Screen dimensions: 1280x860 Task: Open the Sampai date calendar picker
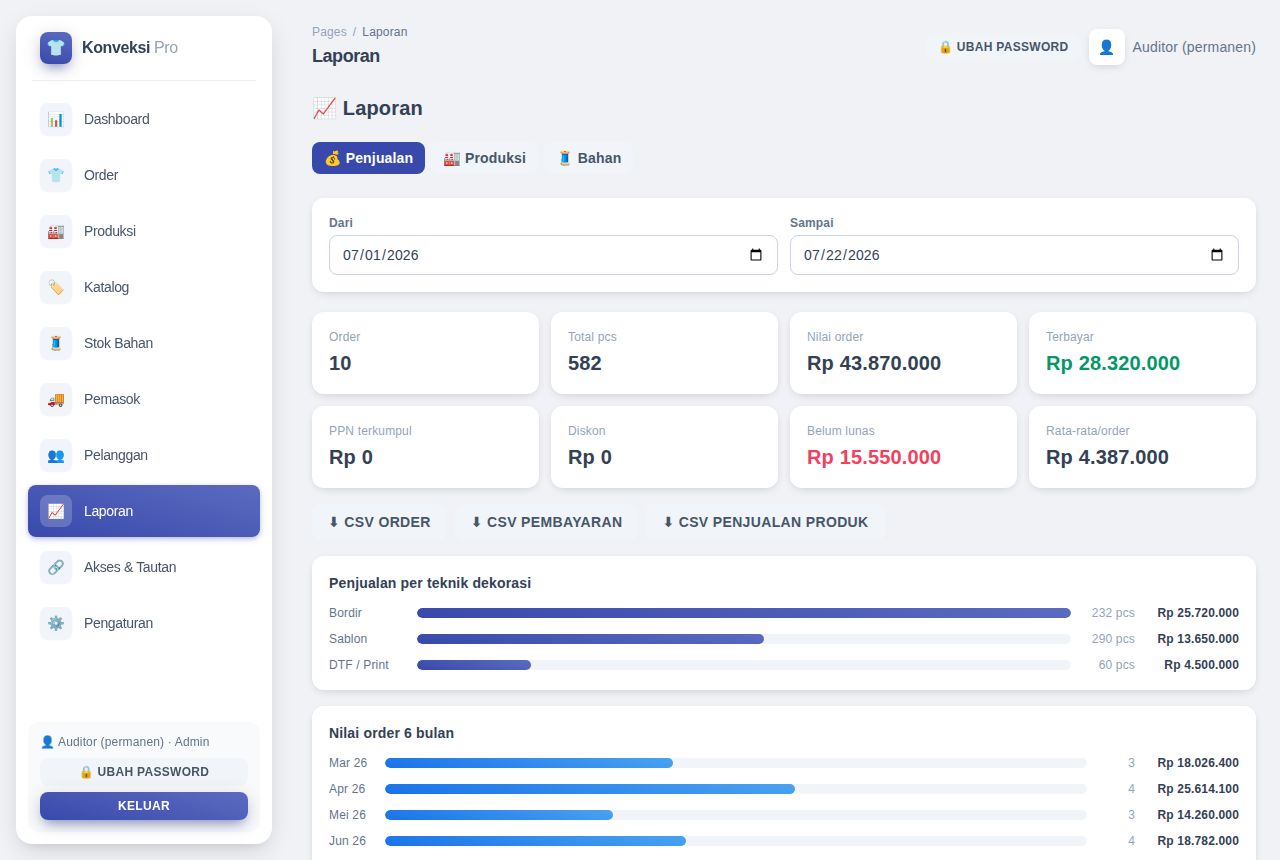tap(1217, 255)
